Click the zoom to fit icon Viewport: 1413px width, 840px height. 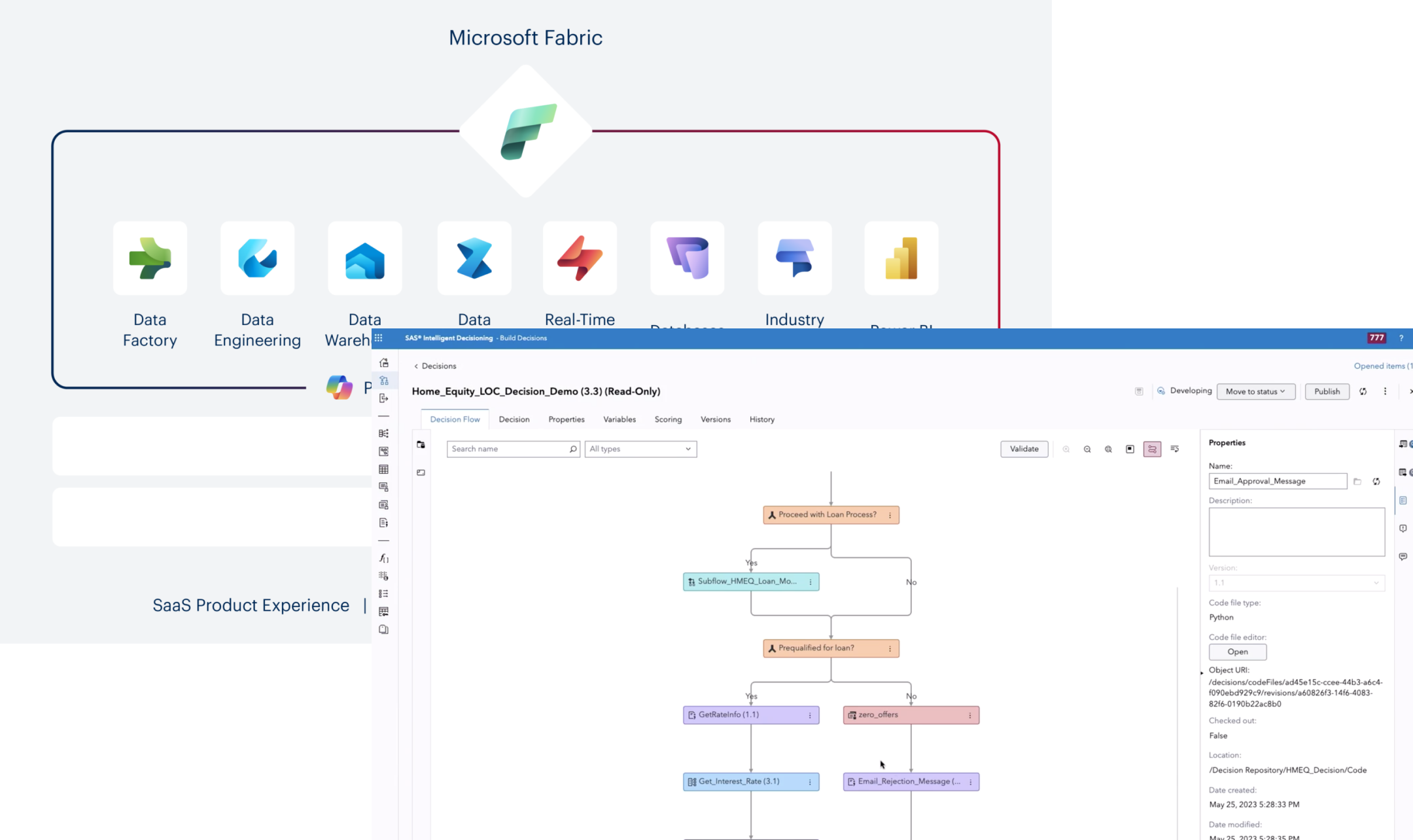[x=1108, y=449]
